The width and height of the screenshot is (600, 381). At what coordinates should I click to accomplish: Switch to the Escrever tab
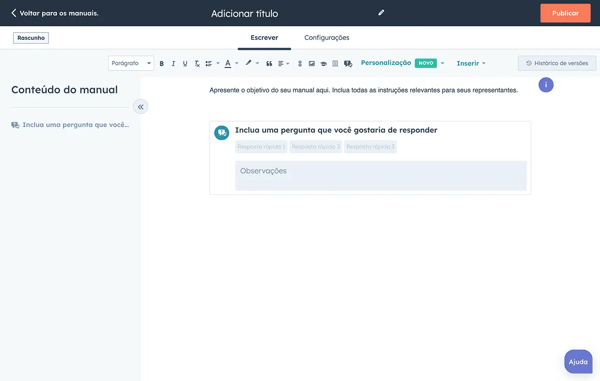tap(264, 37)
